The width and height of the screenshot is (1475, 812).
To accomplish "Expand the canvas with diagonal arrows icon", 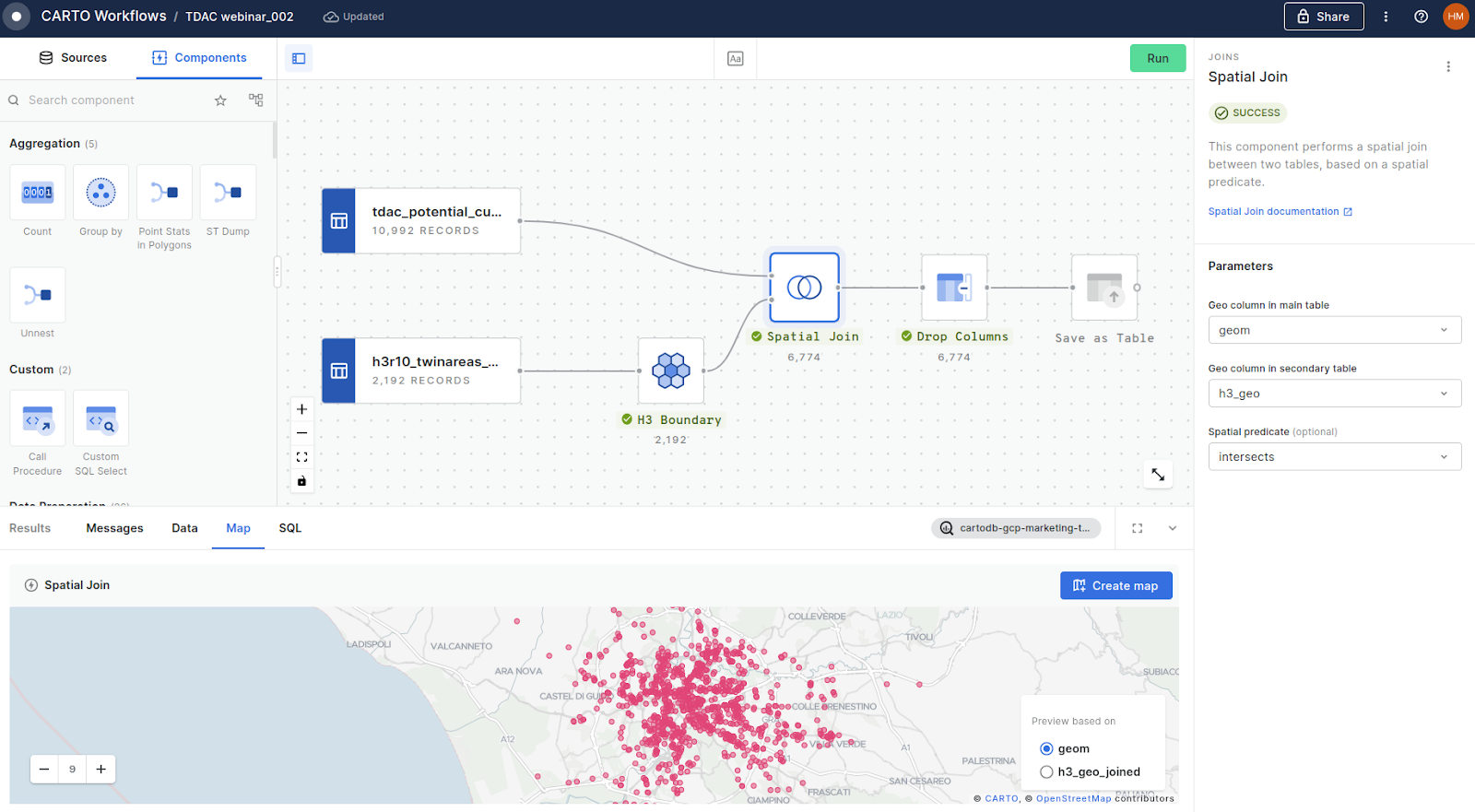I will (1158, 475).
